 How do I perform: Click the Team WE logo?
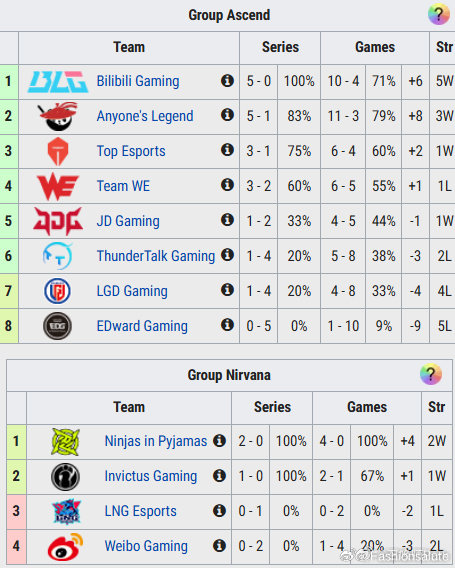pyautogui.click(x=58, y=186)
